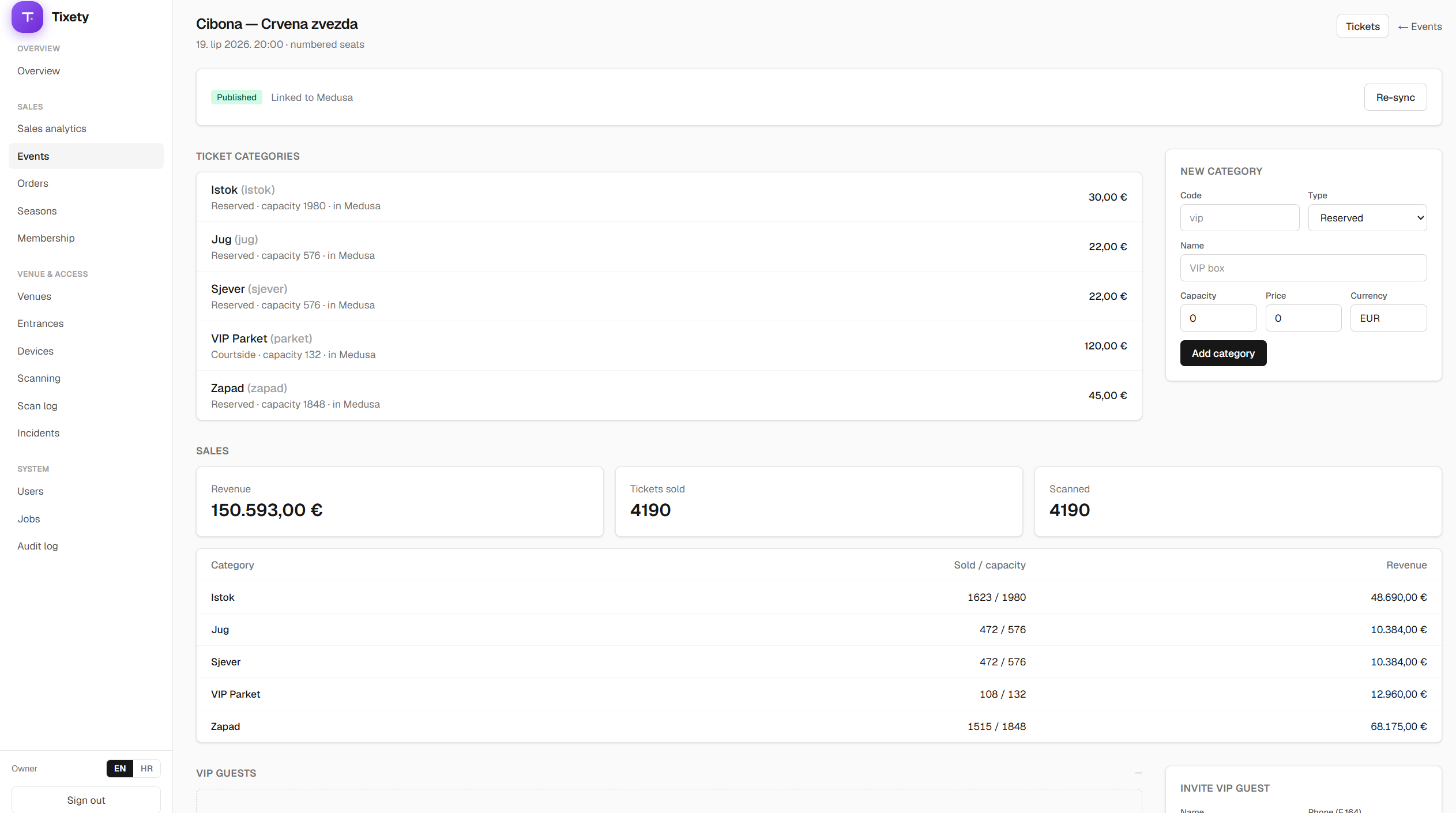Switch language to EN
This screenshot has height=813, width=1456.
pos(120,769)
